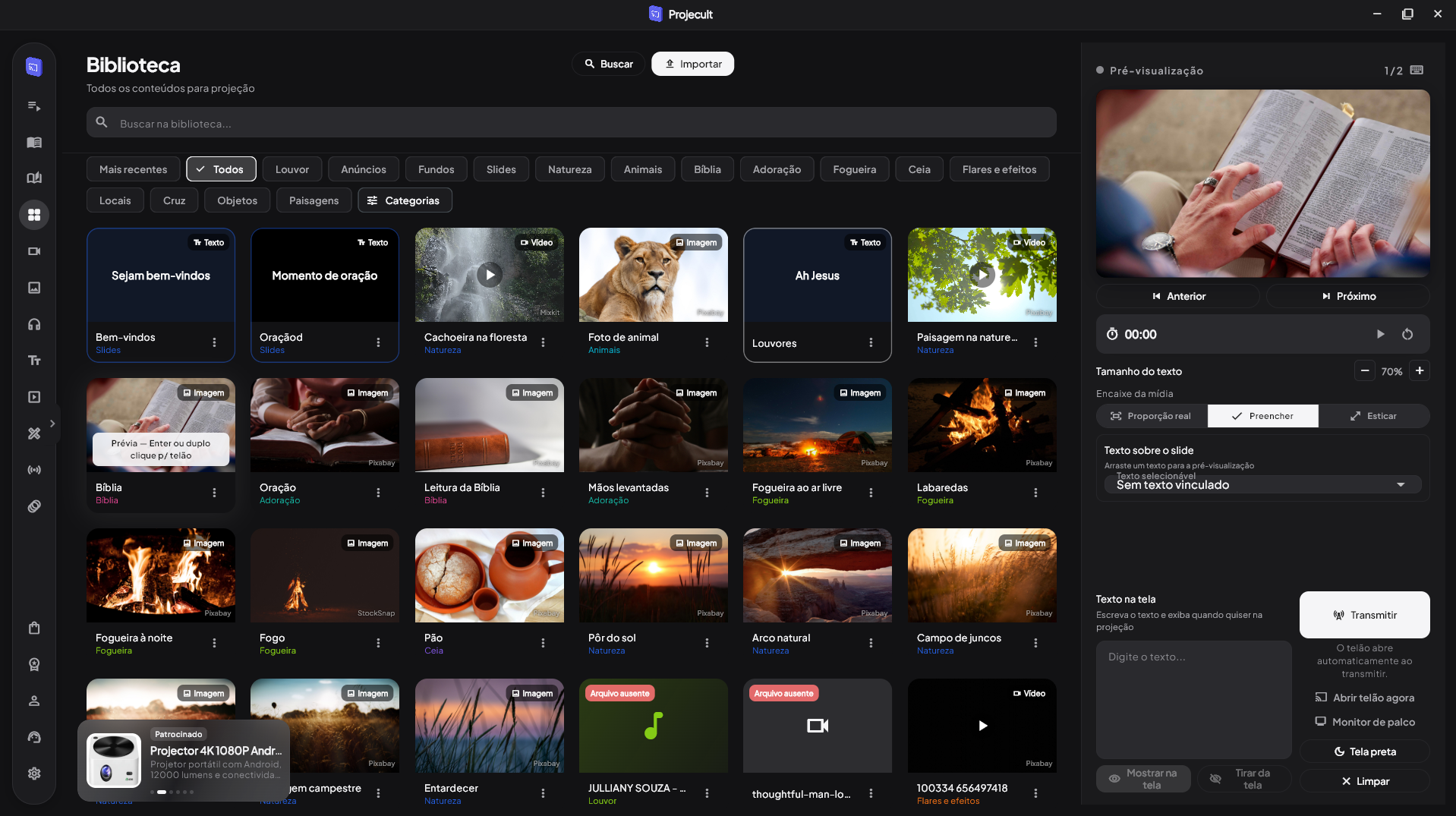This screenshot has width=1456, height=816.
Task: Open the broadcast signal sidebar icon
Action: tap(34, 470)
